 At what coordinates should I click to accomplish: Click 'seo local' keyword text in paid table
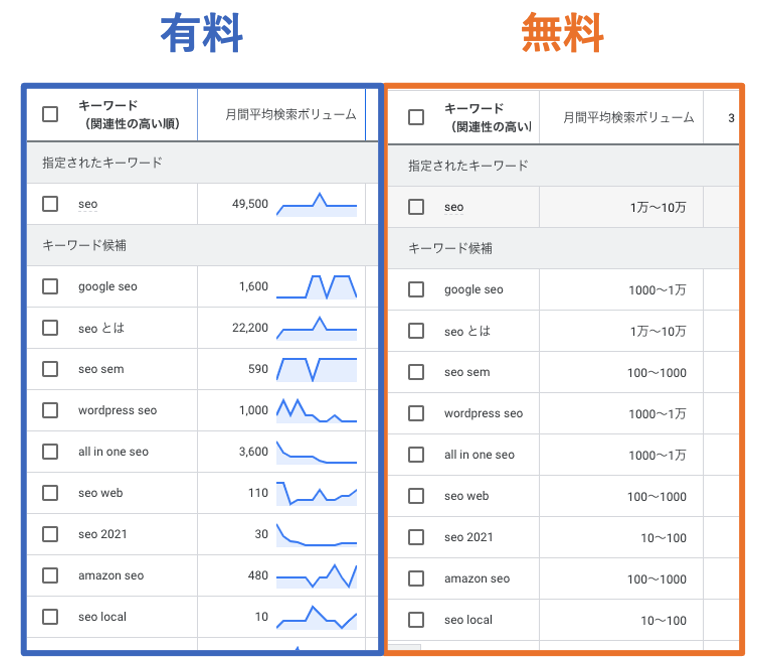[x=102, y=617]
